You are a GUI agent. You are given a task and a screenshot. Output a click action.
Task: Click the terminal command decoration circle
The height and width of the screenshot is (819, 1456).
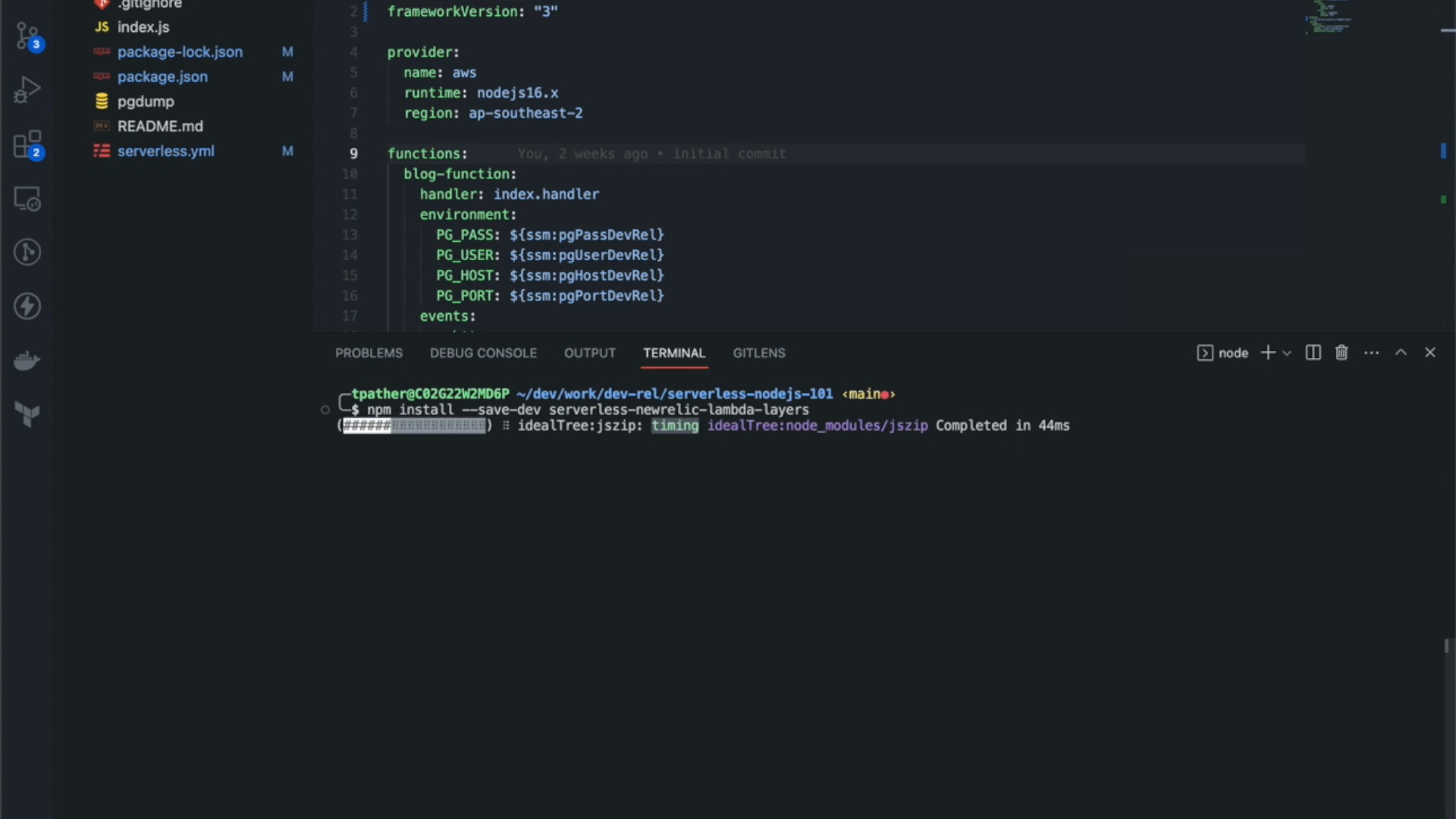click(x=325, y=410)
